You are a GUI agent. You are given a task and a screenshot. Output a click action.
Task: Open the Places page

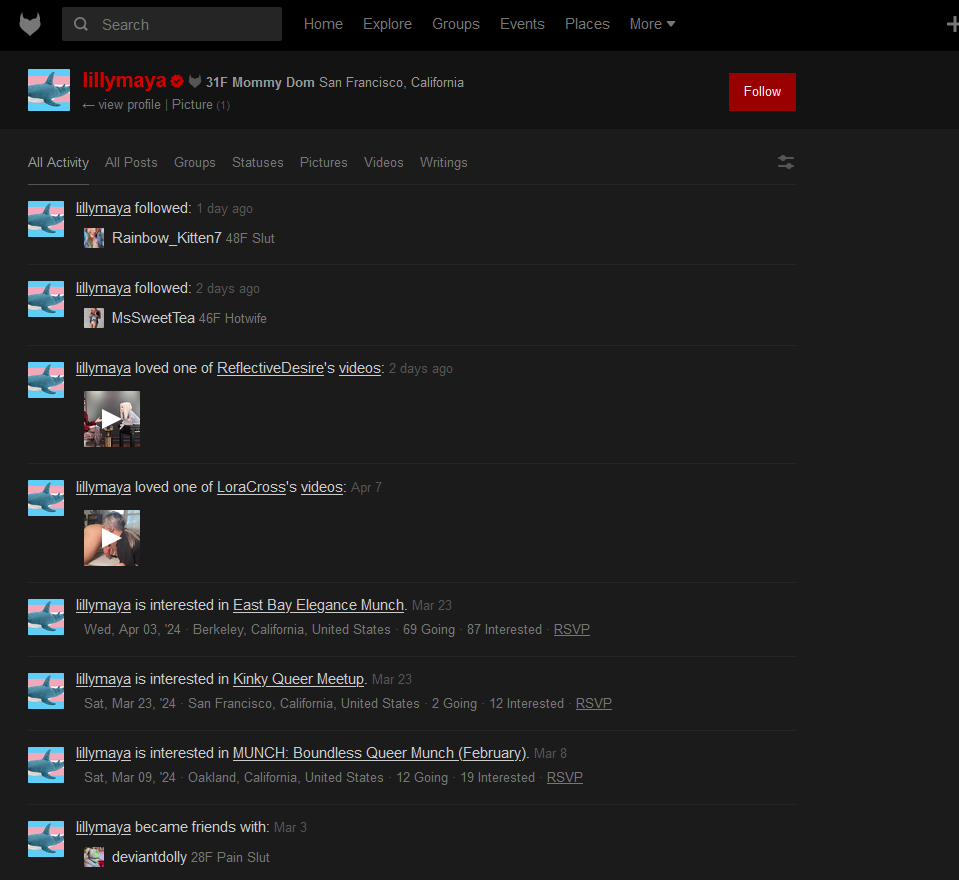point(587,24)
